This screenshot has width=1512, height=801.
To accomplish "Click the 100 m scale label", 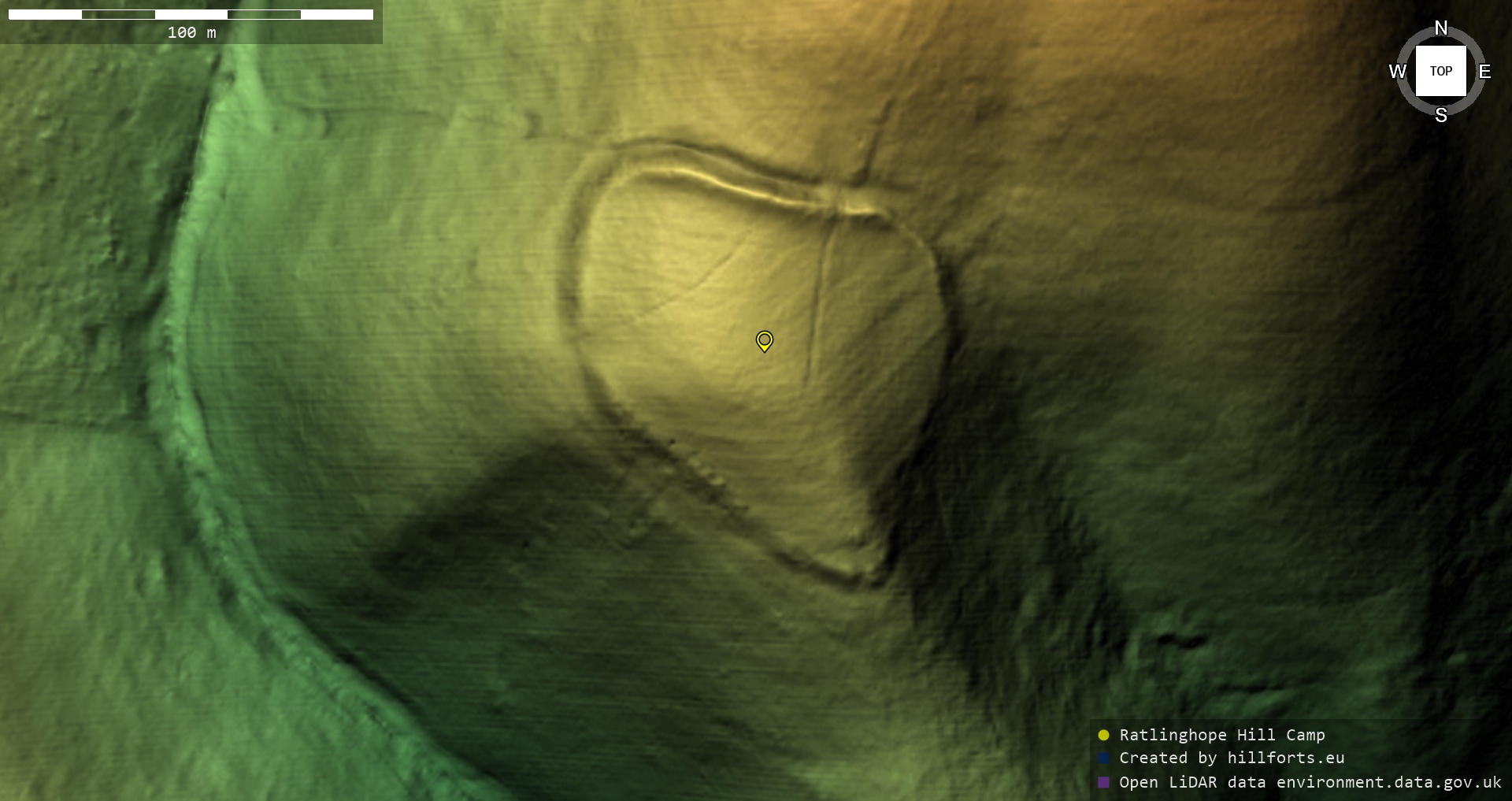I will [x=191, y=32].
